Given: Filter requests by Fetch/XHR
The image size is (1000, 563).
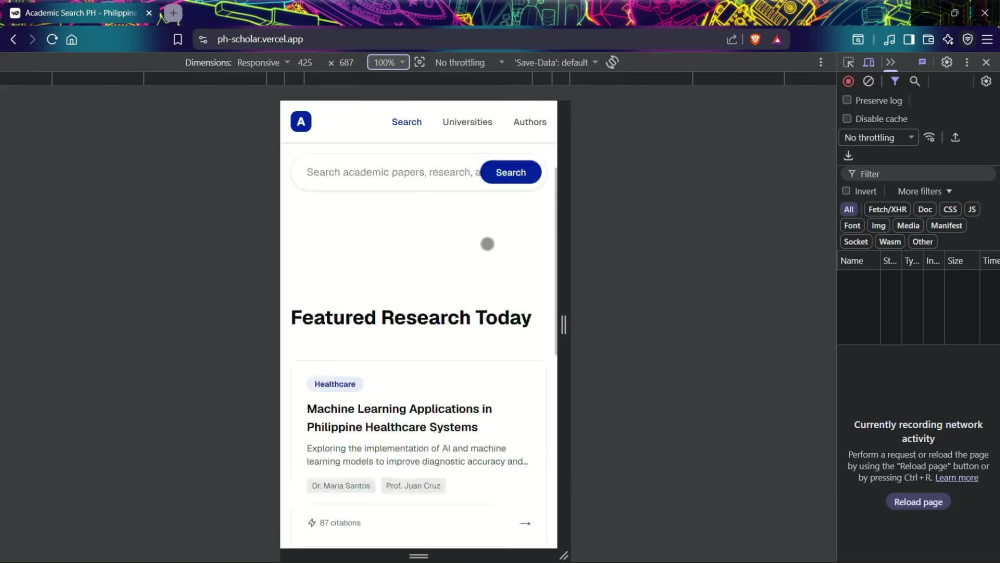Looking at the screenshot, I should 887,209.
